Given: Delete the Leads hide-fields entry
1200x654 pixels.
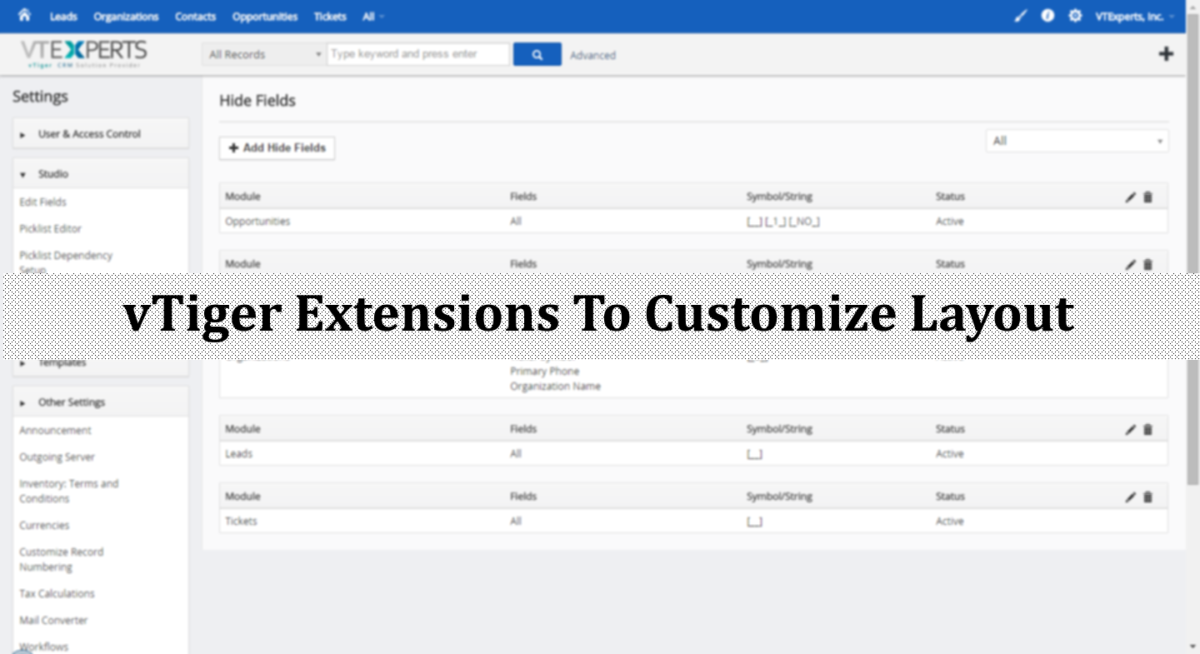Looking at the screenshot, I should point(1148,429).
